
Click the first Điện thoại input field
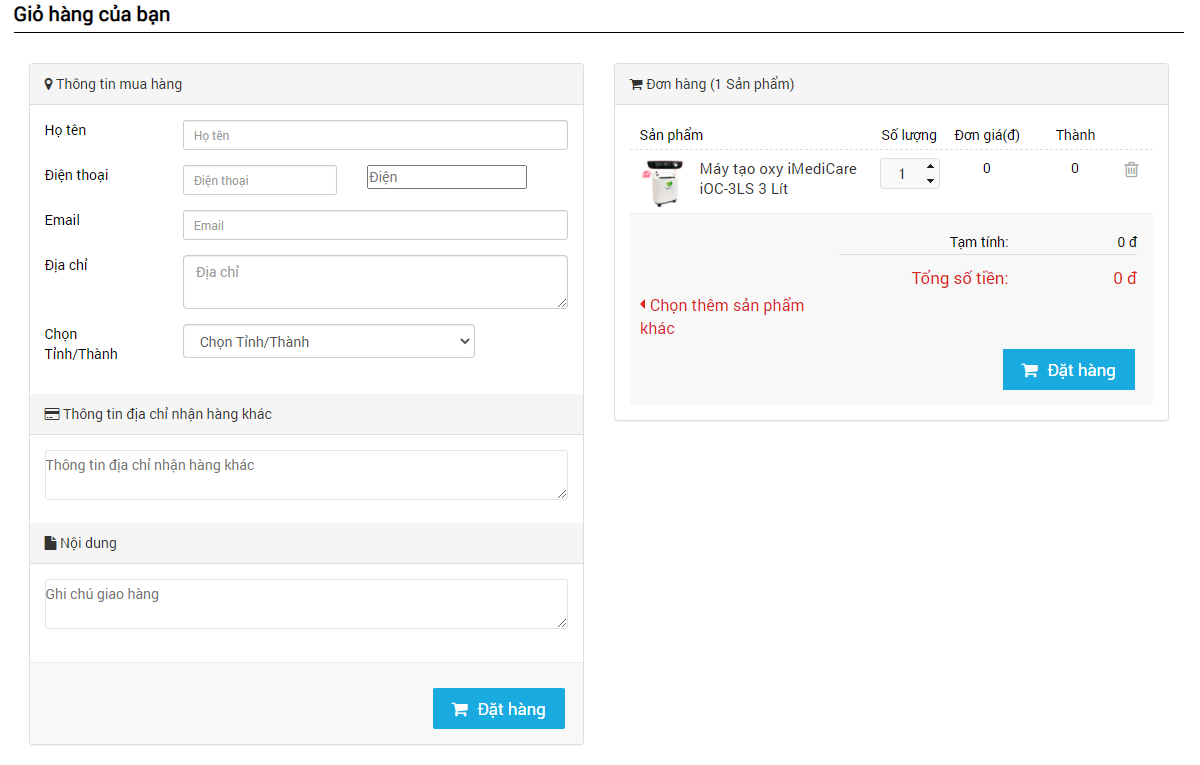point(260,180)
